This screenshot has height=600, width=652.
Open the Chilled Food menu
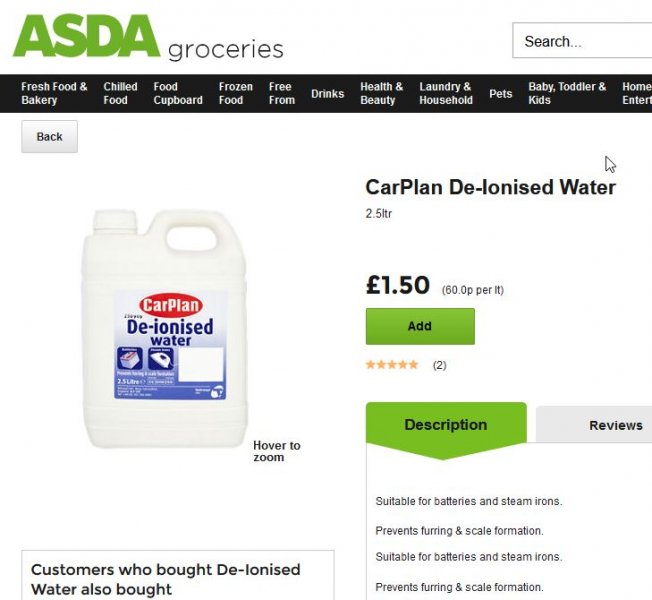[x=120, y=93]
